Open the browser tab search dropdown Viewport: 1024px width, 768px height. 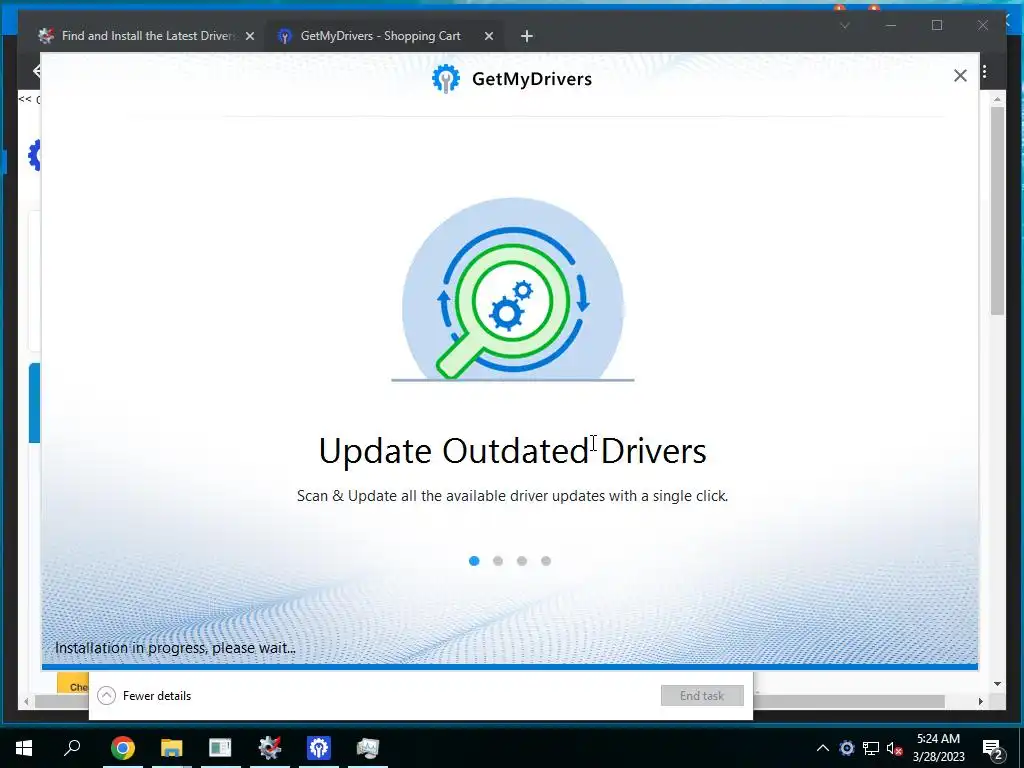[x=844, y=25]
